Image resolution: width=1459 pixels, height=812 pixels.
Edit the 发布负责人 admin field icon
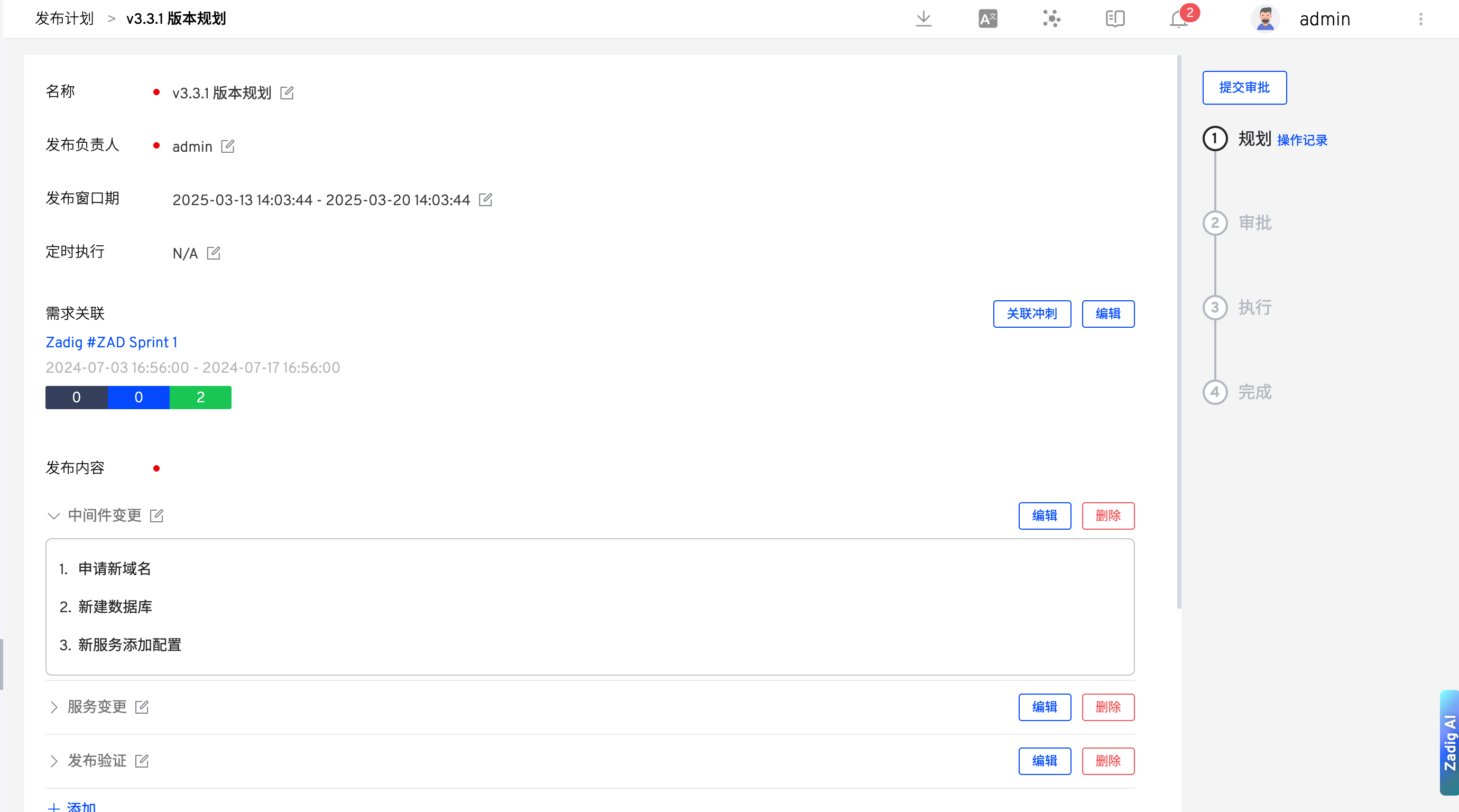[x=228, y=146]
